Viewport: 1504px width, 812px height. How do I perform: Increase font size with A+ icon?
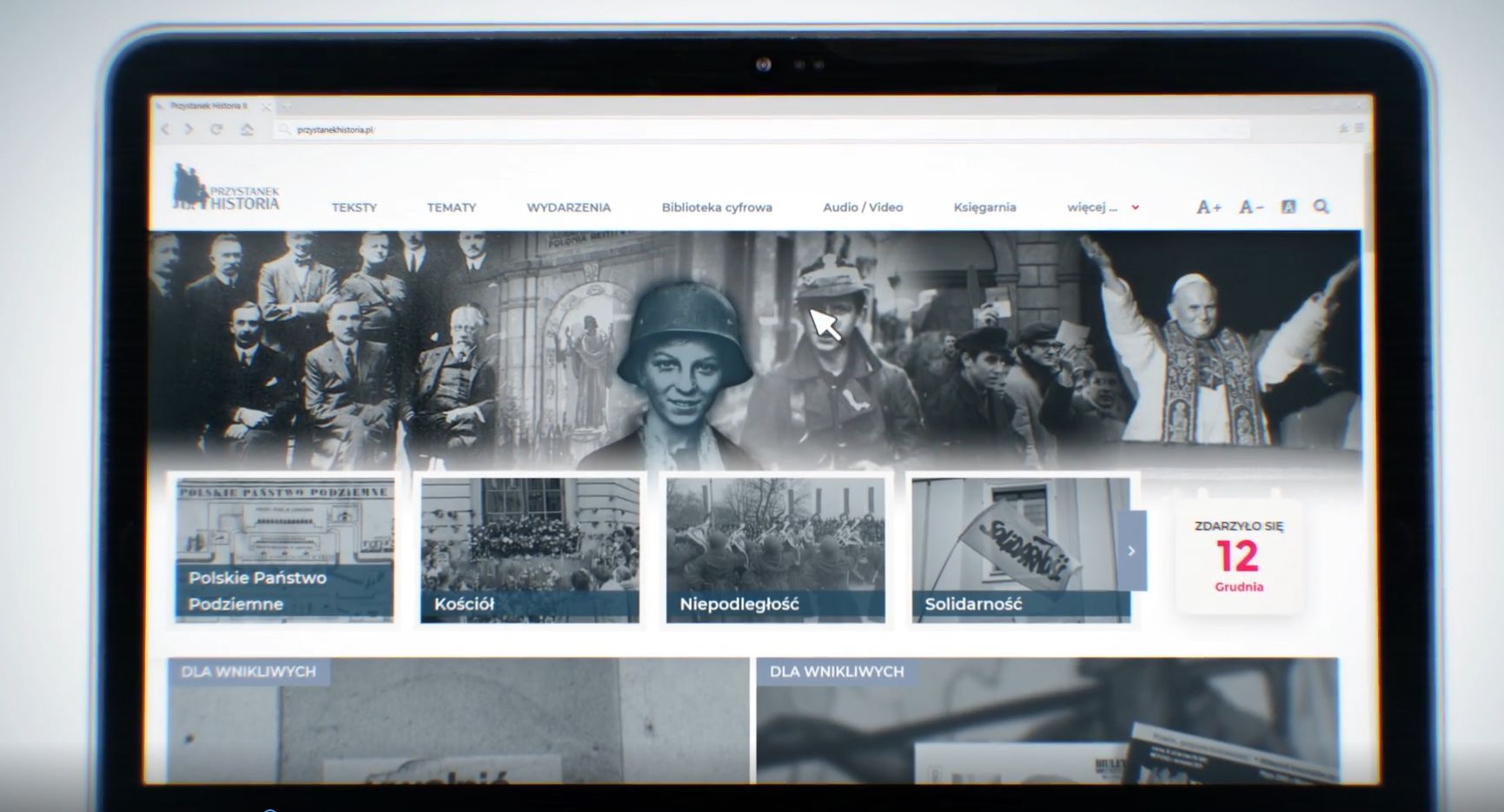tap(1209, 207)
